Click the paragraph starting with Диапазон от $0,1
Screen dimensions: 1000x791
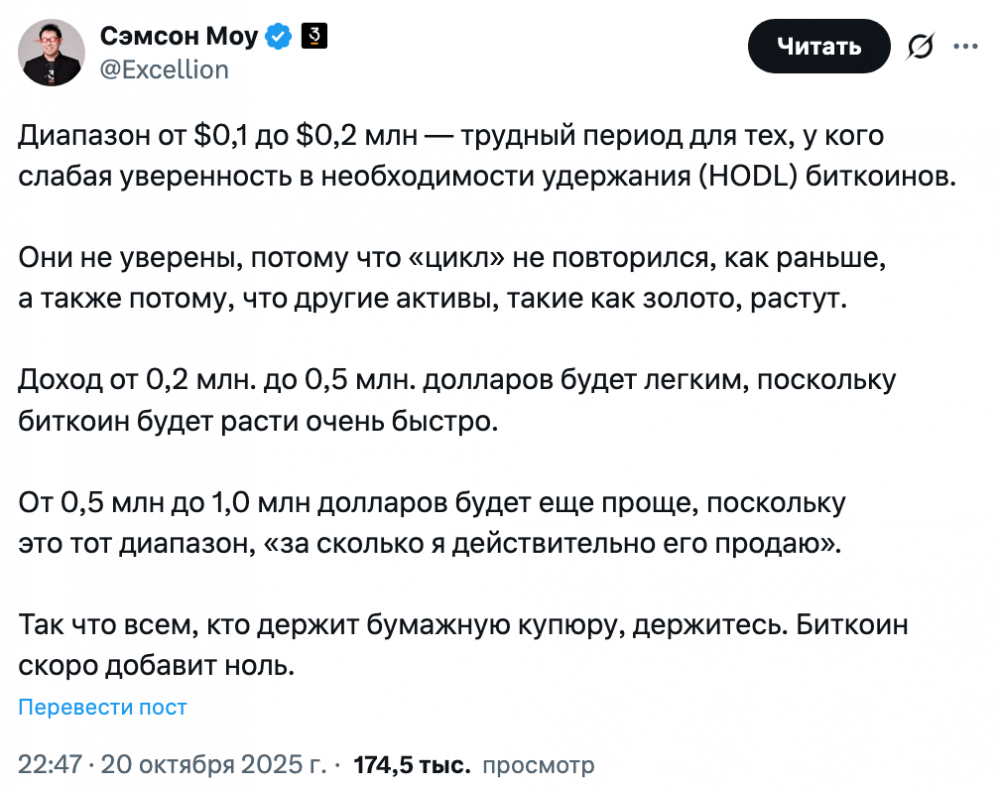tap(450, 155)
